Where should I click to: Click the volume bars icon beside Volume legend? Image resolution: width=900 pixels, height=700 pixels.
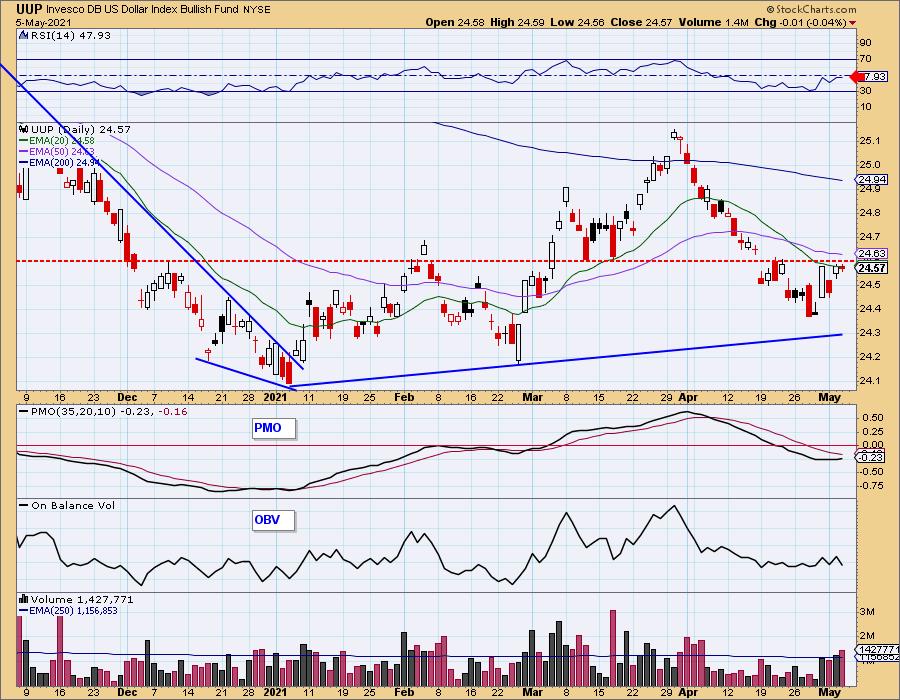[x=24, y=599]
